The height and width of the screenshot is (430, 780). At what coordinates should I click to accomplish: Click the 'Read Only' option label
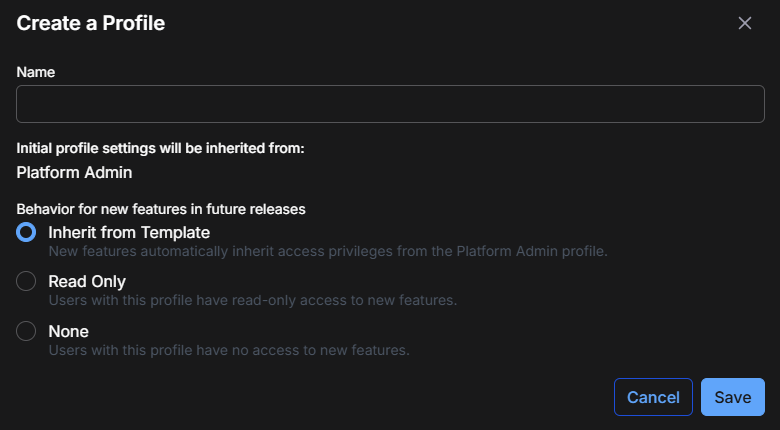(x=87, y=282)
